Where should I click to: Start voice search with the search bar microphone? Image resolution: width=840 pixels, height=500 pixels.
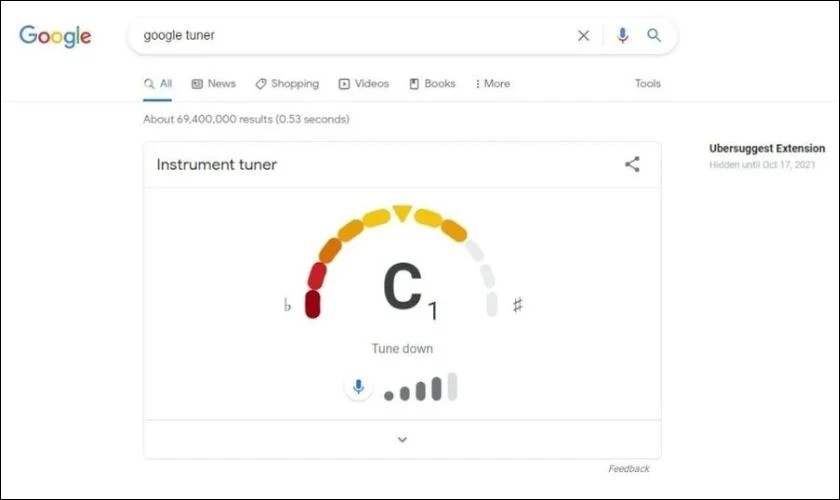[622, 35]
